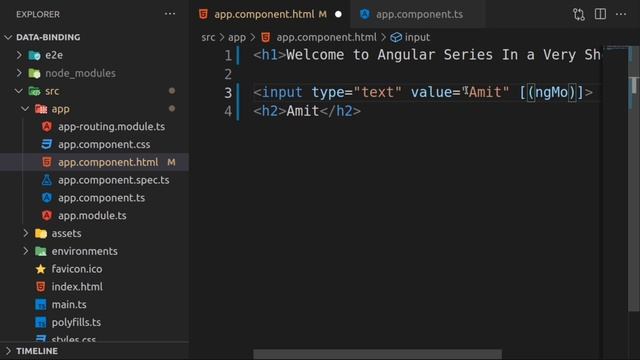
Task: Click the HTML icon of app.component.html in tree
Action: click(x=47, y=162)
